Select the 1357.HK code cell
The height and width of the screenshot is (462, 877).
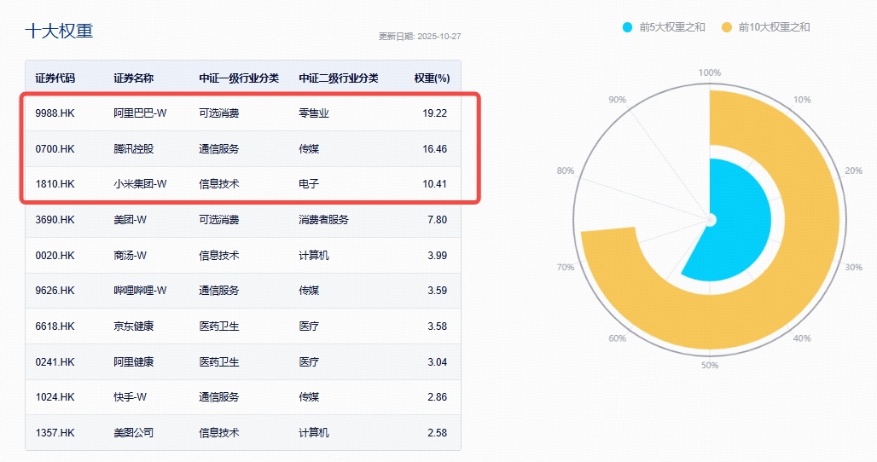[55, 432]
